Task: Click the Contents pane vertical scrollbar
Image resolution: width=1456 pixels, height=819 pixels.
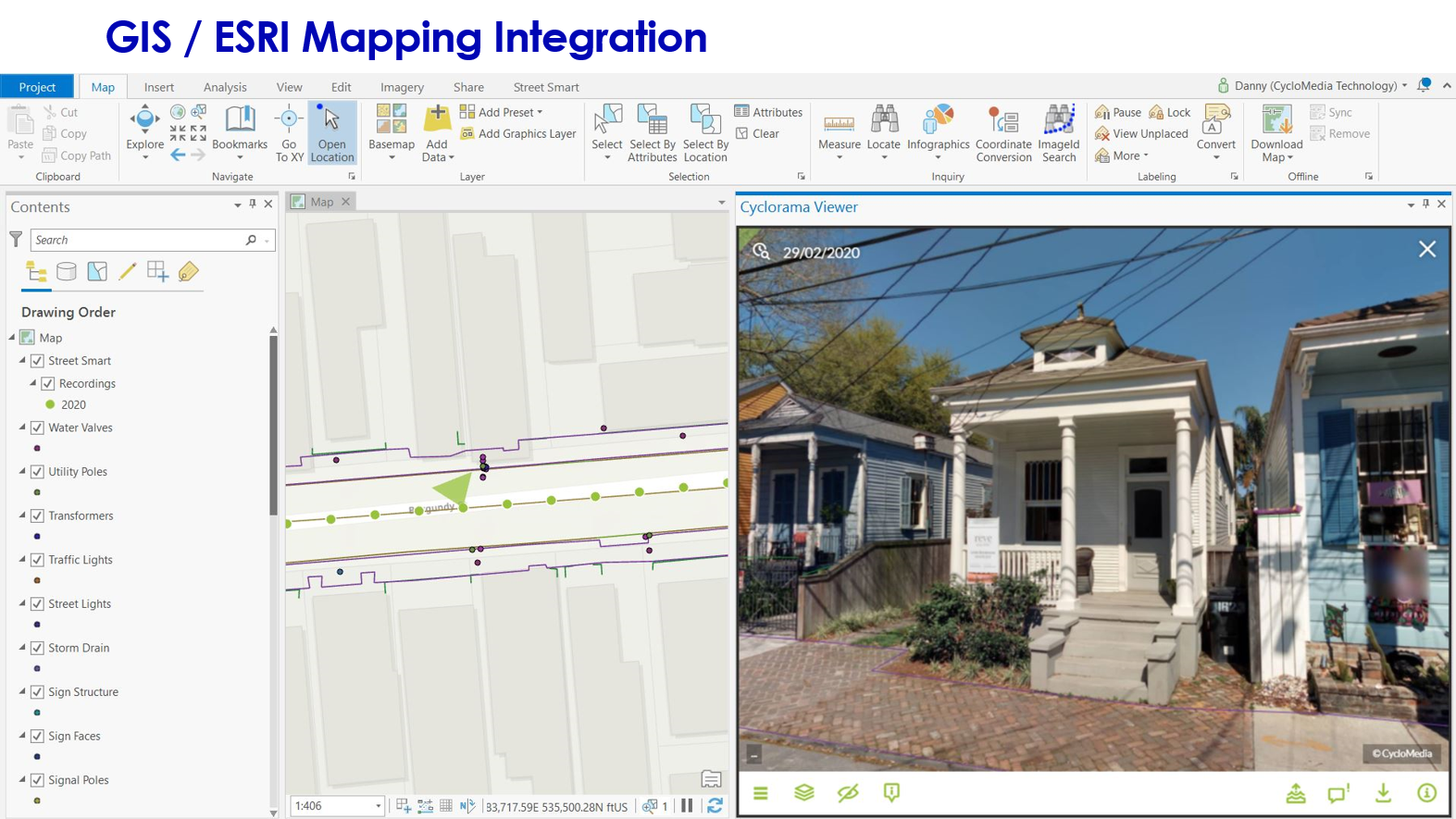Action: pyautogui.click(x=273, y=426)
